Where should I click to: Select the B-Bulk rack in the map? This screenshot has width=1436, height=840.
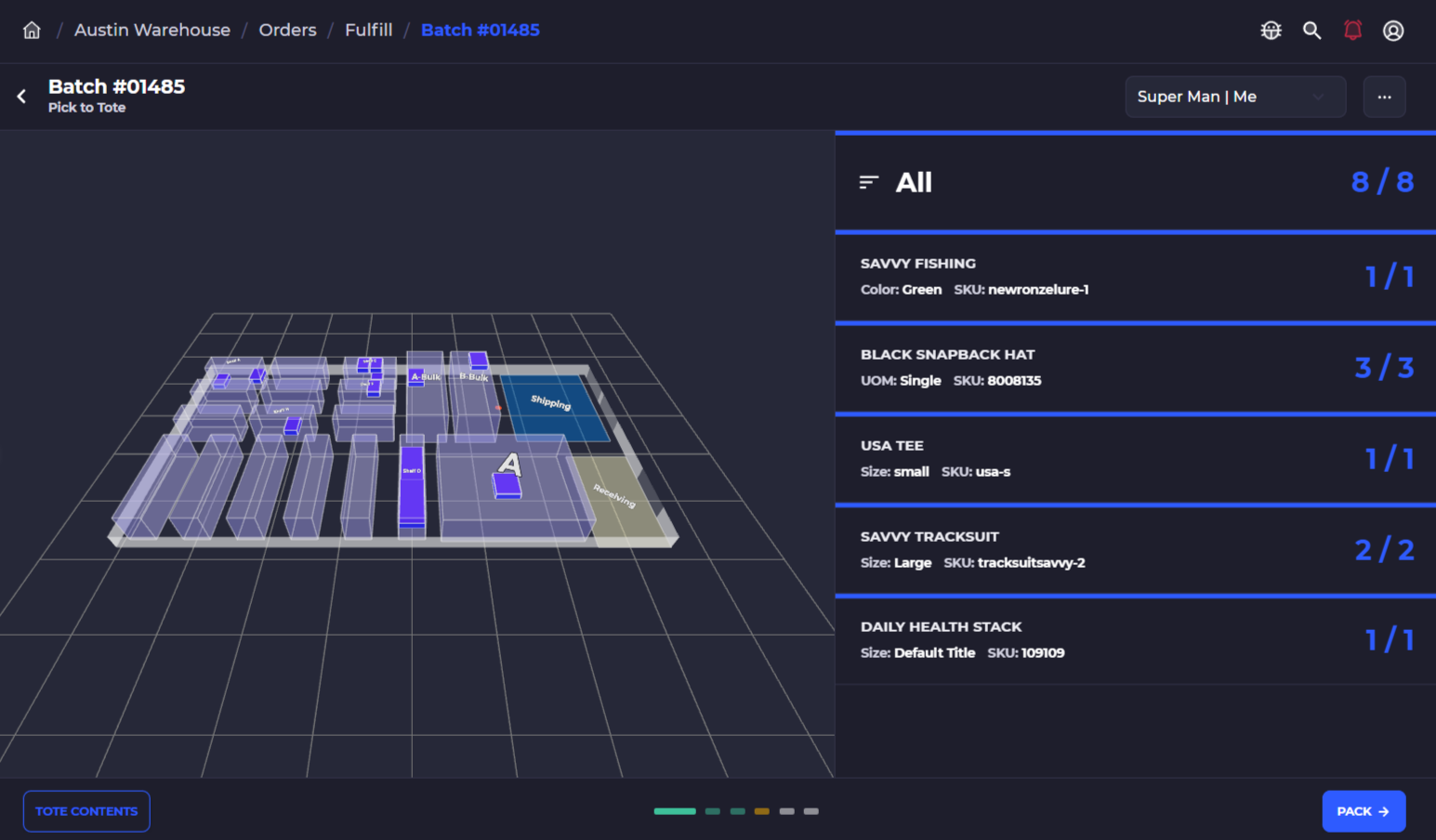click(x=474, y=395)
